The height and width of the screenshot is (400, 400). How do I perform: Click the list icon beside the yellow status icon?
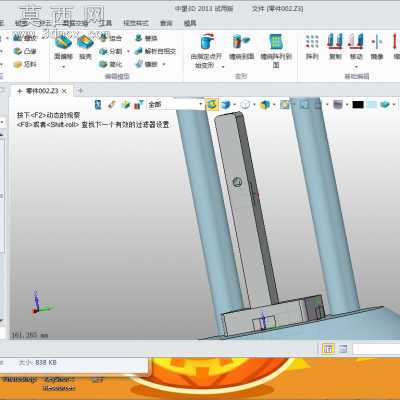343,349
